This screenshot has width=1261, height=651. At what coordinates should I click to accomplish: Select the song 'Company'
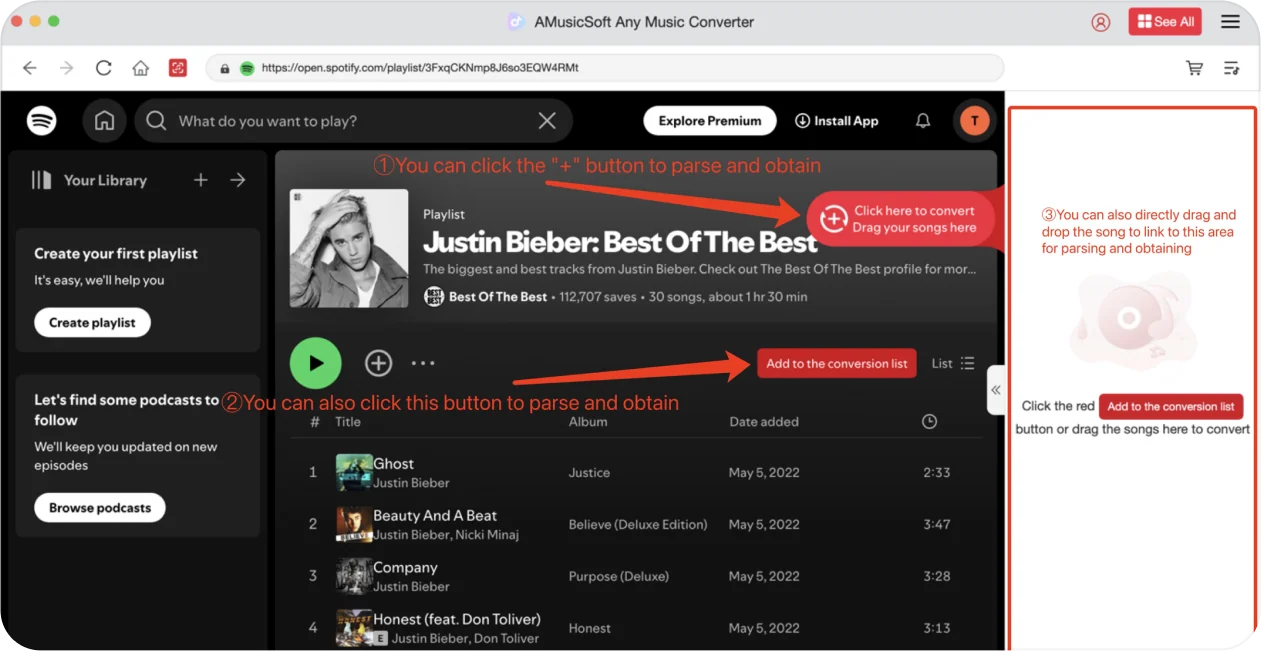pyautogui.click(x=405, y=568)
